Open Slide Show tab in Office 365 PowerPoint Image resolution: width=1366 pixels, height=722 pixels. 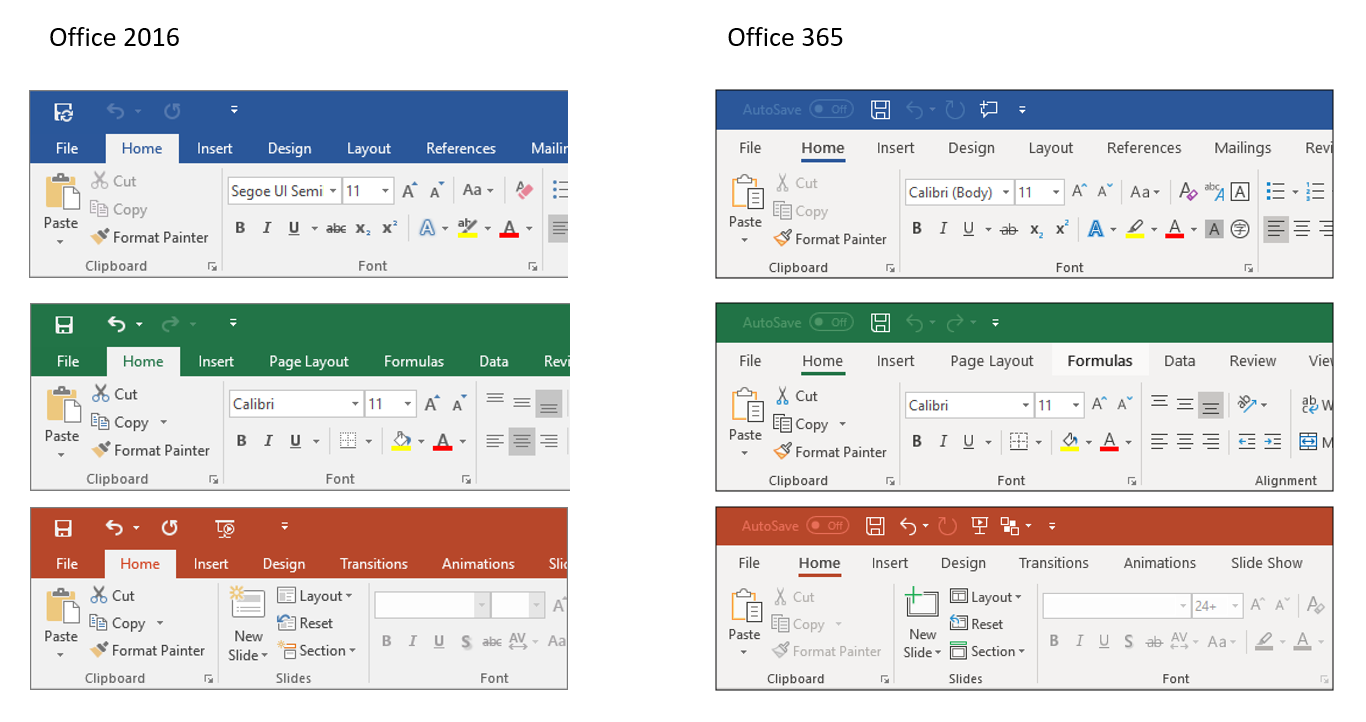click(1267, 563)
